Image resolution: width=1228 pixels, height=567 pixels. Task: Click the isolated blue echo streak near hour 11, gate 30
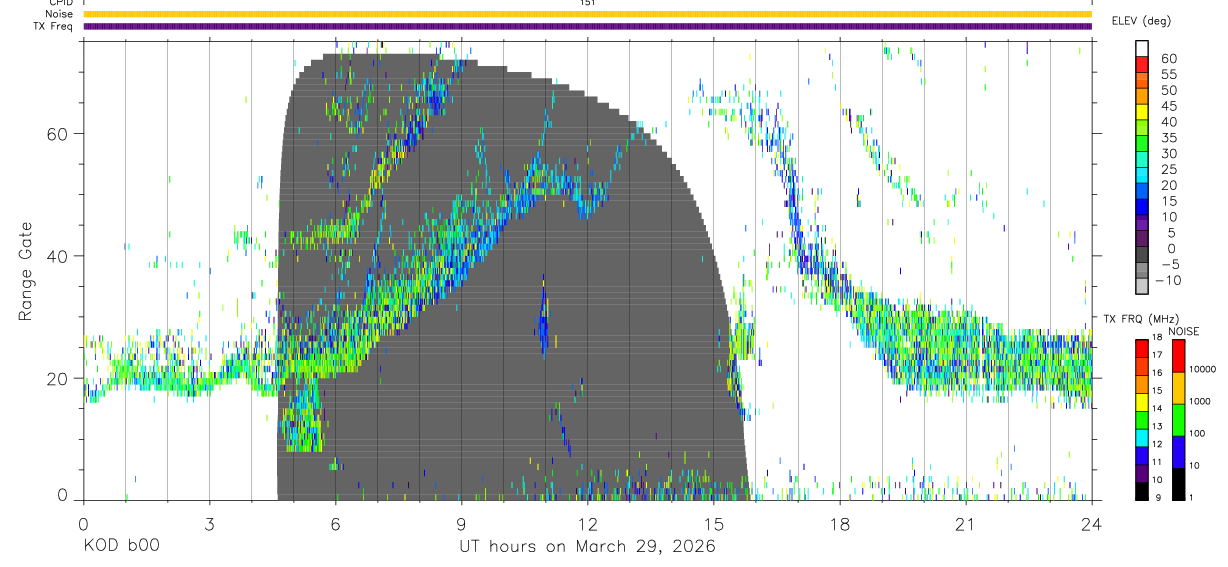[544, 318]
